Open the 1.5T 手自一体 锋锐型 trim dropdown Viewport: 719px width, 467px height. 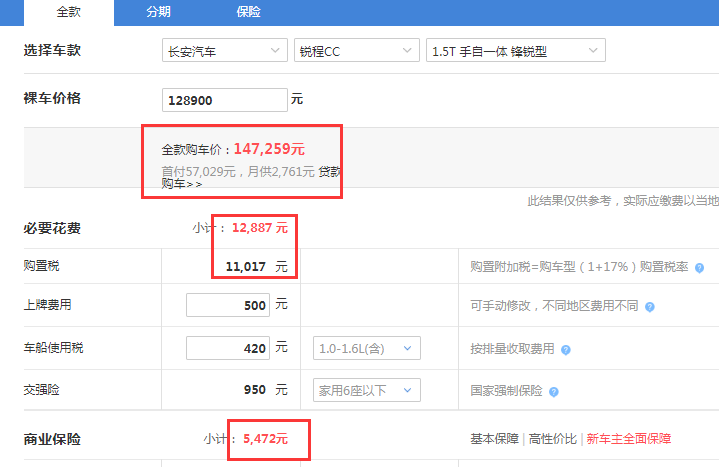pos(516,50)
